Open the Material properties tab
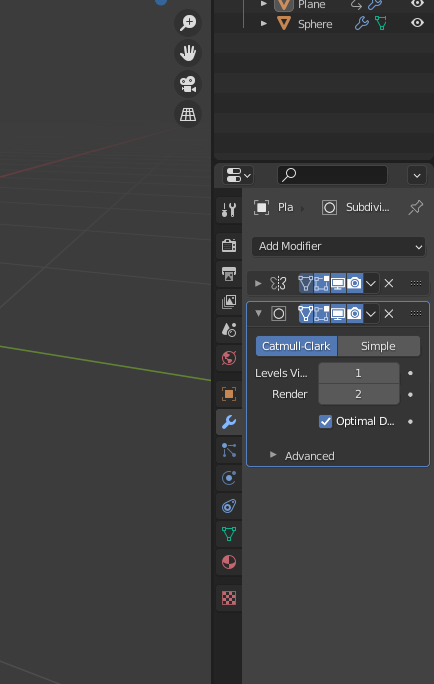434x684 pixels. coord(229,562)
